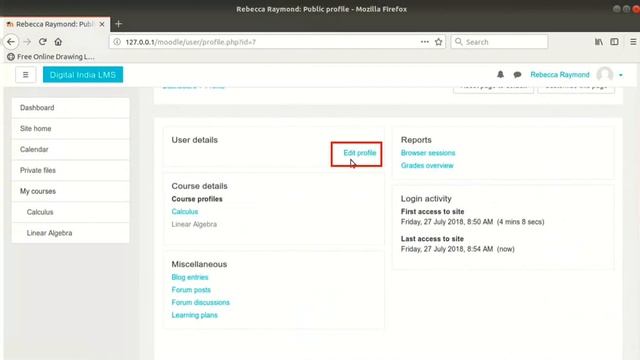Open Calendar in side navigation
The width and height of the screenshot is (640, 360).
[x=71, y=149]
